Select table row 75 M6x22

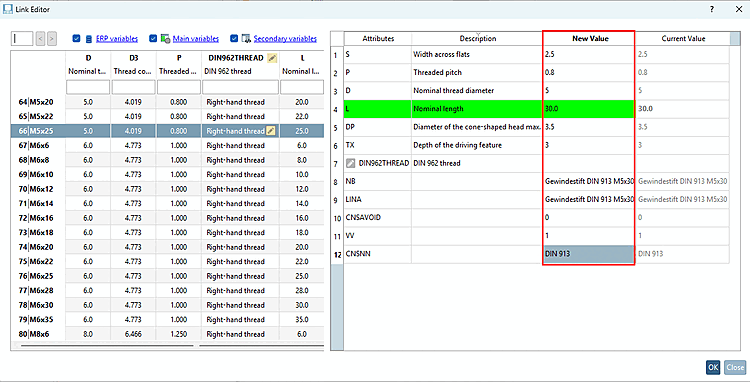(x=167, y=262)
